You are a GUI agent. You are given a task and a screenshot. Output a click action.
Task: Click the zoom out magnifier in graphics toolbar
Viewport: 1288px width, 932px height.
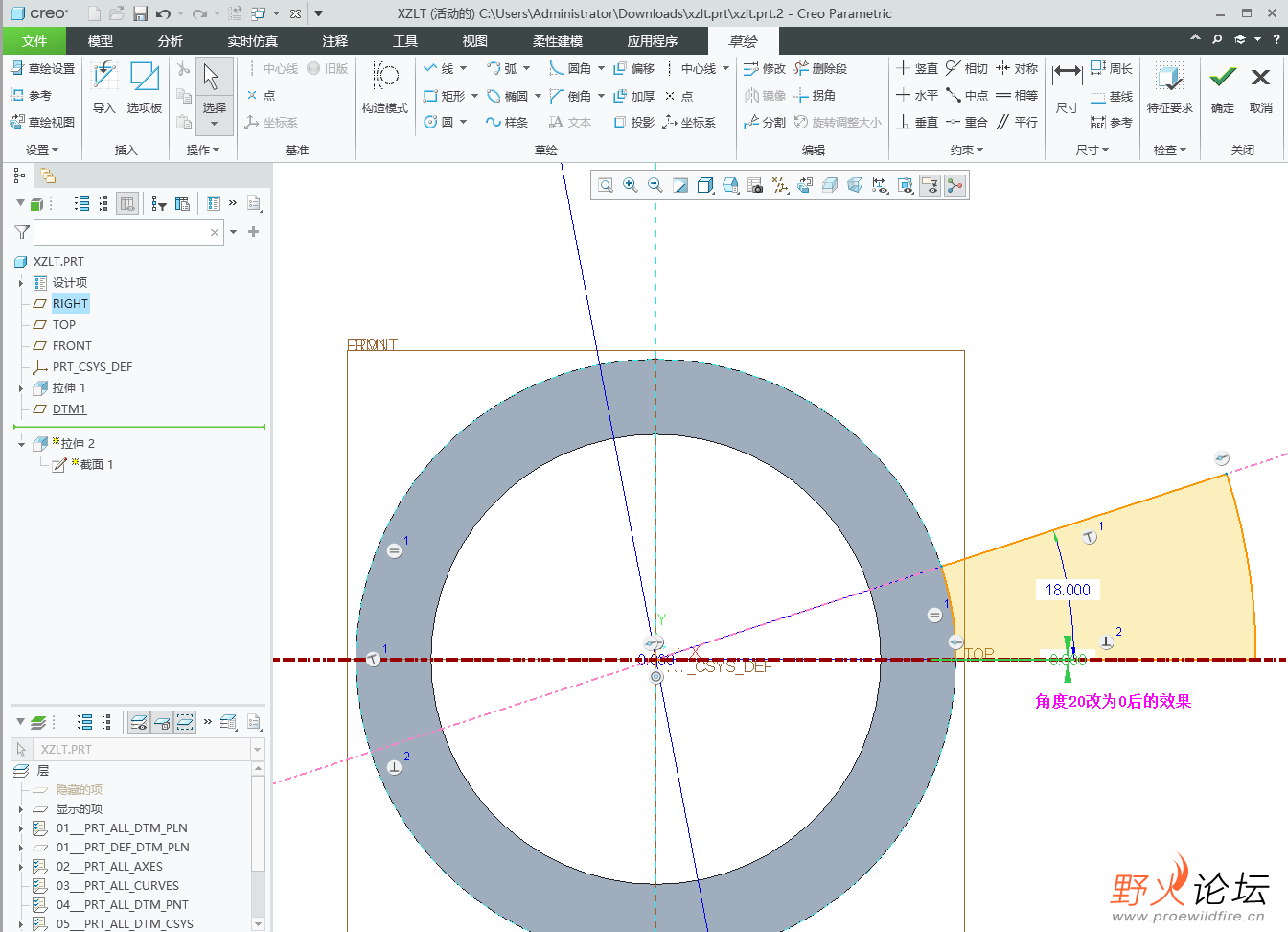pos(655,185)
